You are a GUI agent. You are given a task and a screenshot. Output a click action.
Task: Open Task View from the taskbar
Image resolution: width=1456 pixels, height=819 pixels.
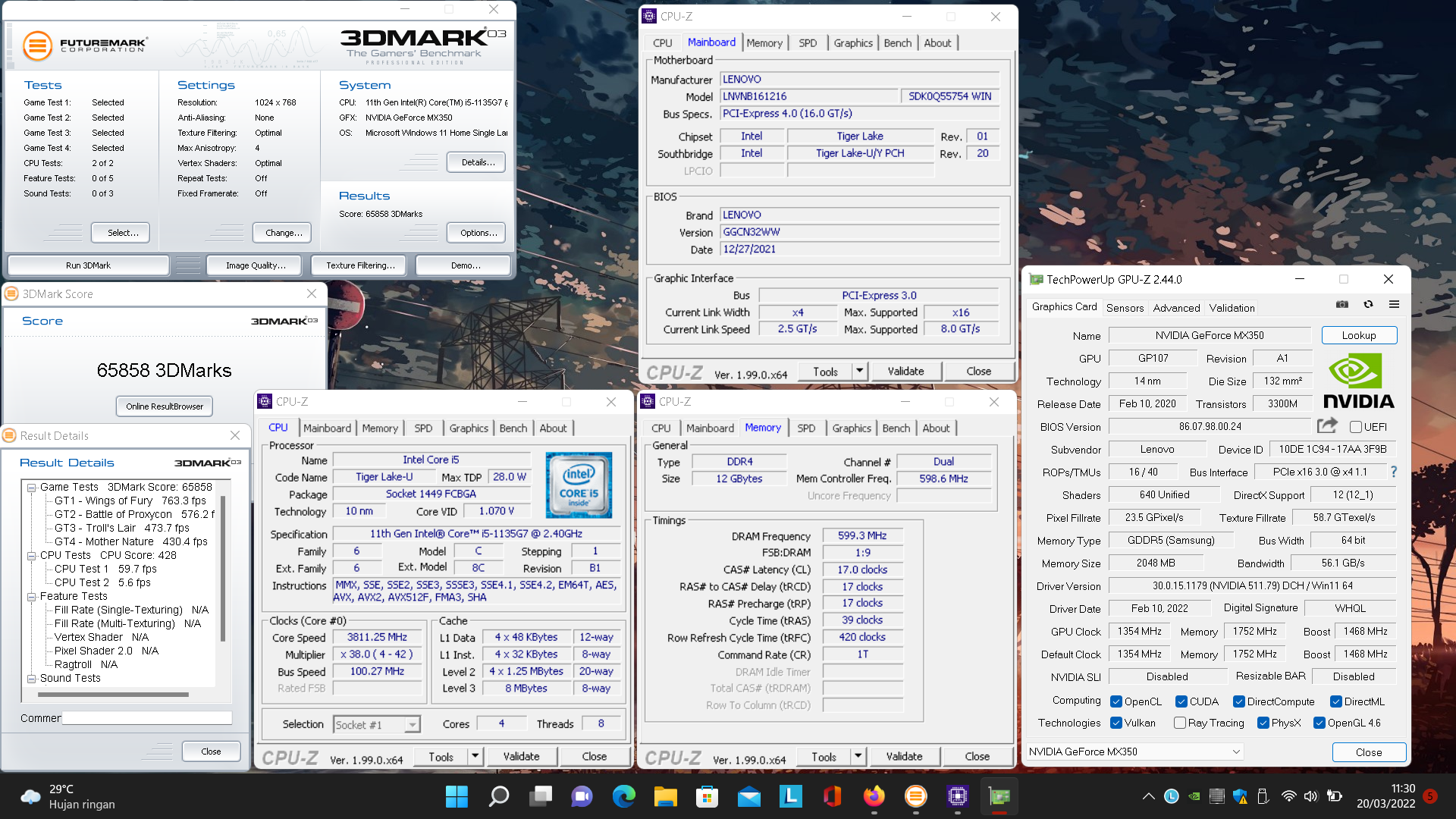tap(541, 796)
